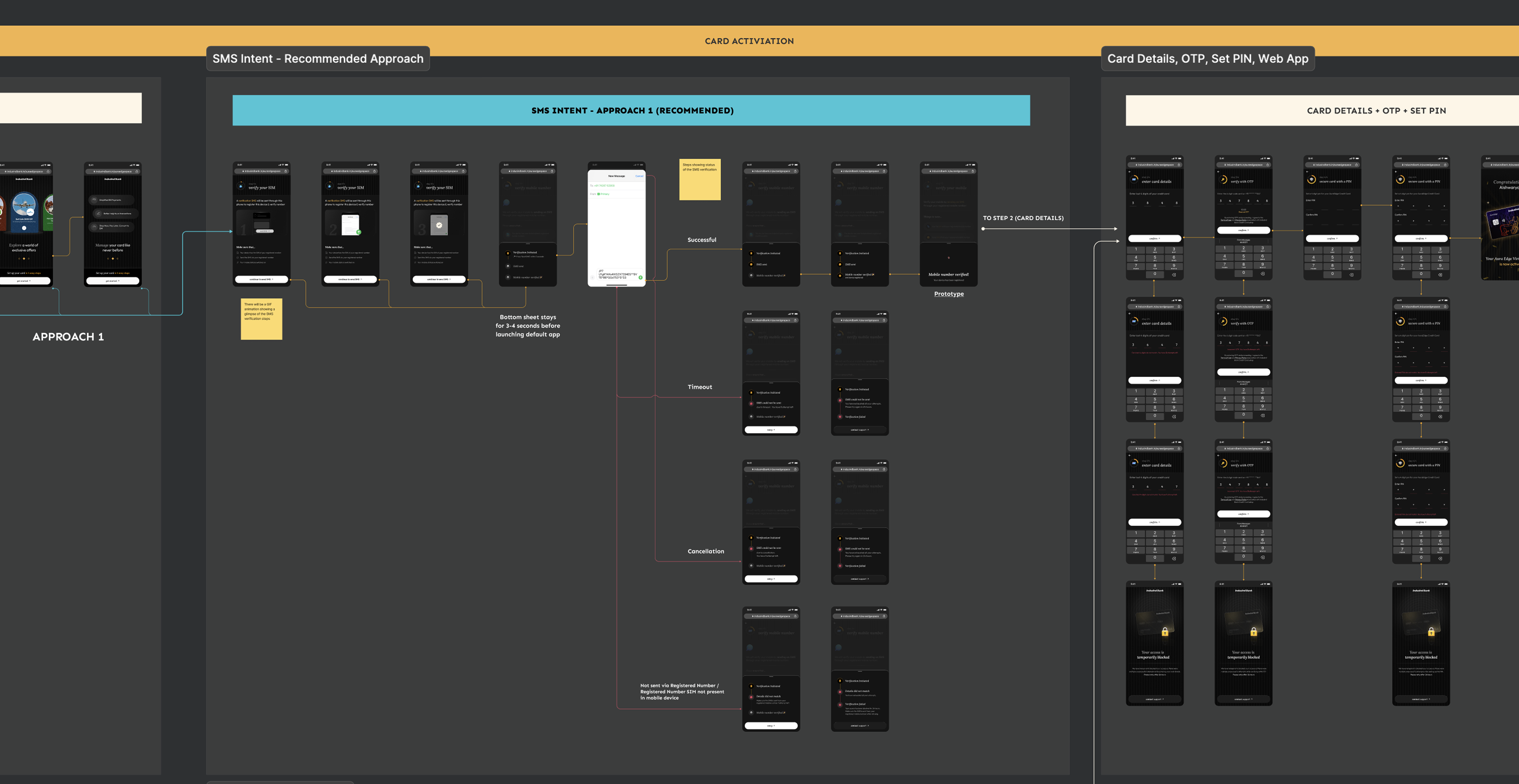
Task: Click contact support in the Timeout row frame
Action: [x=860, y=430]
